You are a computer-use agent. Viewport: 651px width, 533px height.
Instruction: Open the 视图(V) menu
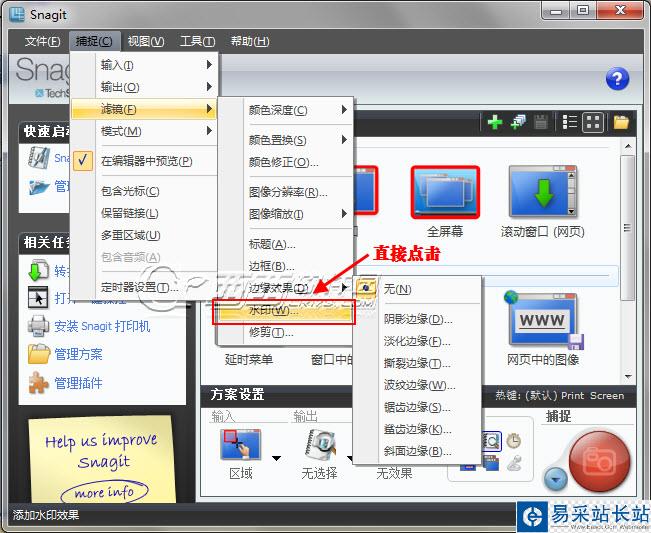(x=146, y=41)
